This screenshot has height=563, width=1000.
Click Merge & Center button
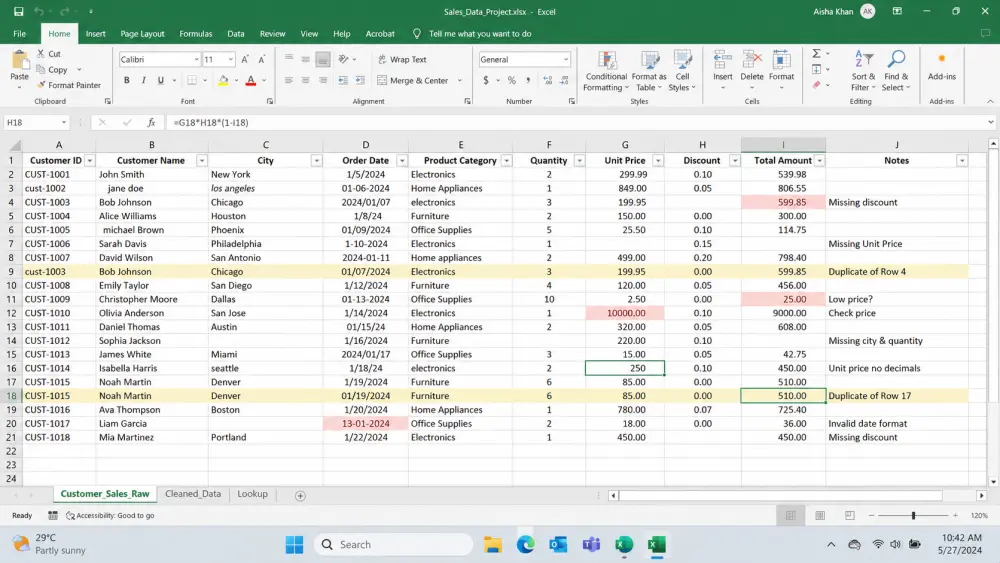(x=413, y=80)
